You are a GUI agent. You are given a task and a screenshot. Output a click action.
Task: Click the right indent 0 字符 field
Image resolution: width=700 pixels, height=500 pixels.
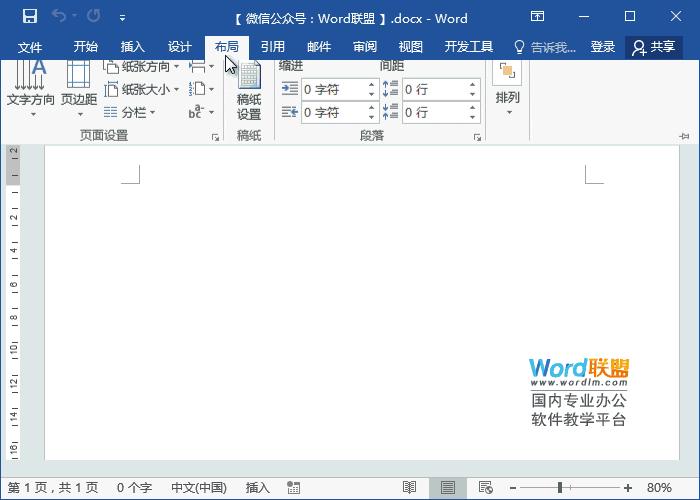click(334, 112)
